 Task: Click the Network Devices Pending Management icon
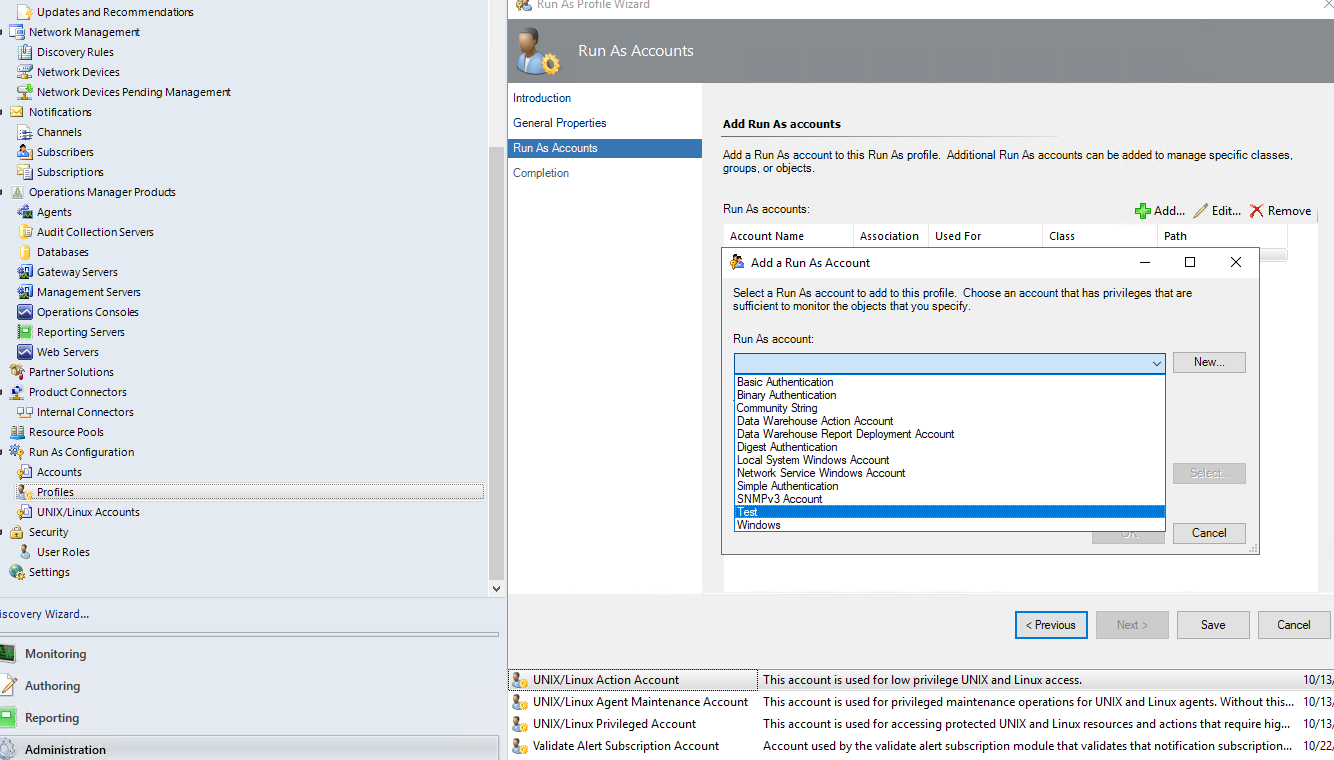point(26,92)
